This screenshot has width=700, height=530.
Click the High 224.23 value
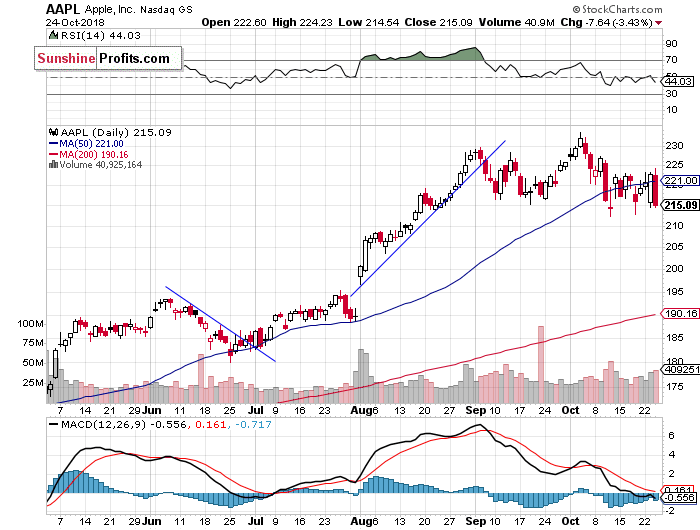pos(302,22)
